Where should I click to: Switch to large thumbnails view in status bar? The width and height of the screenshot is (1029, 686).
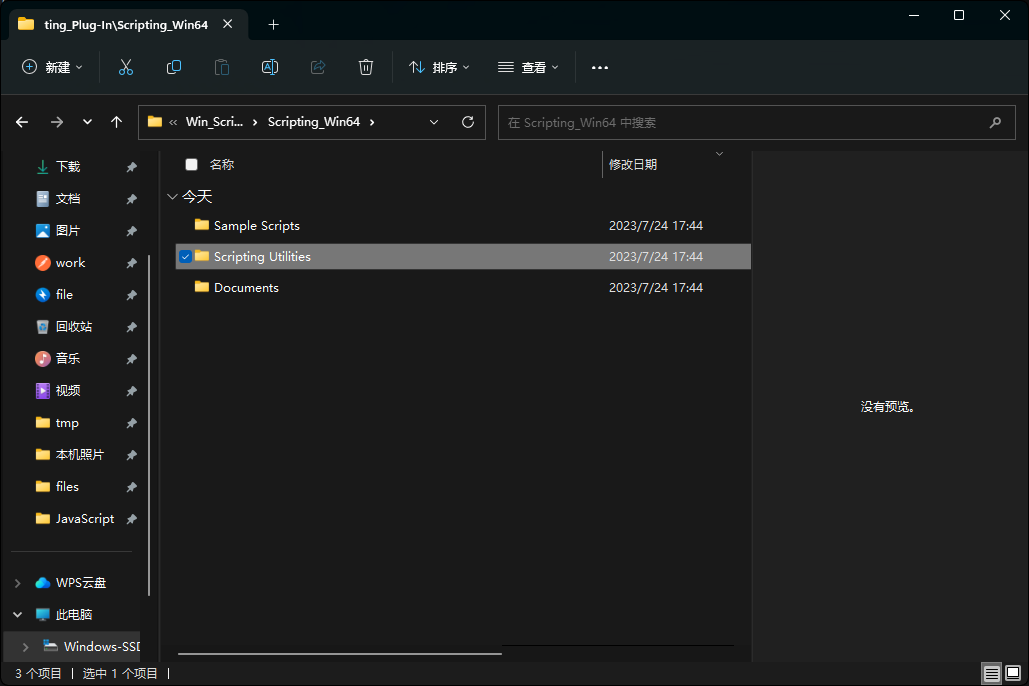pos(1013,673)
